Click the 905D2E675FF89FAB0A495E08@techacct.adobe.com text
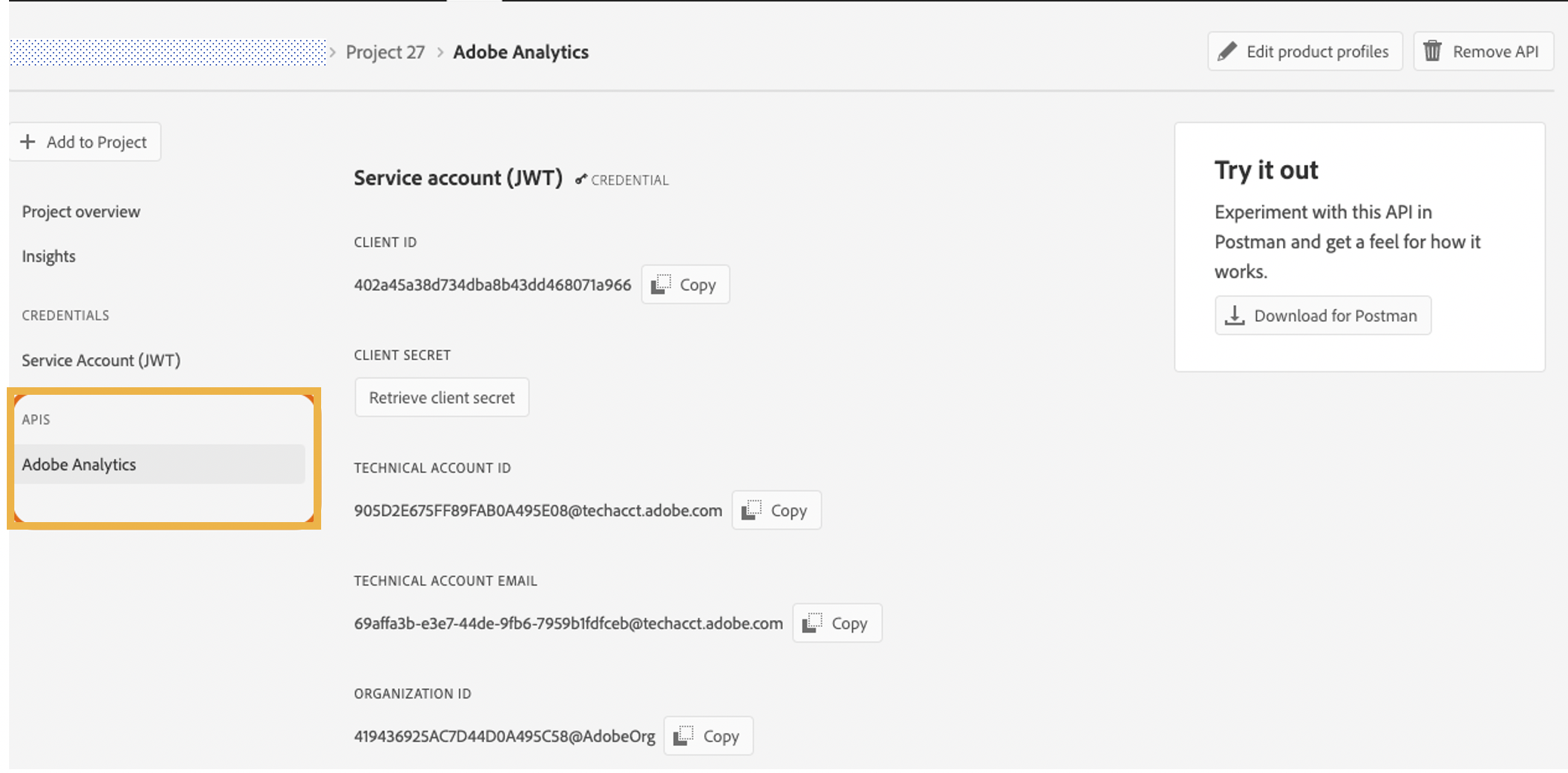Viewport: 1568px width, 773px height. [538, 511]
